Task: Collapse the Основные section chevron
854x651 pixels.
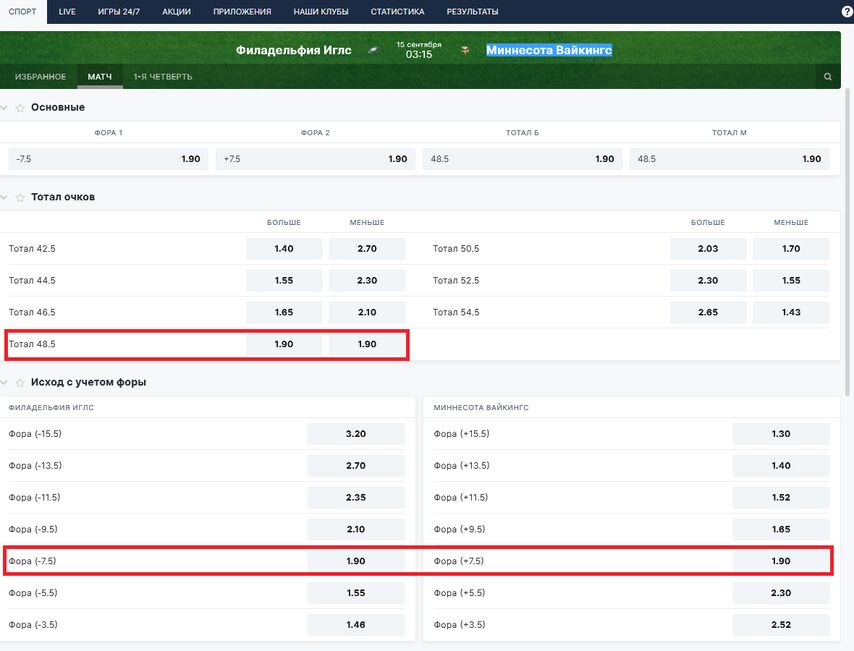Action: pos(4,108)
